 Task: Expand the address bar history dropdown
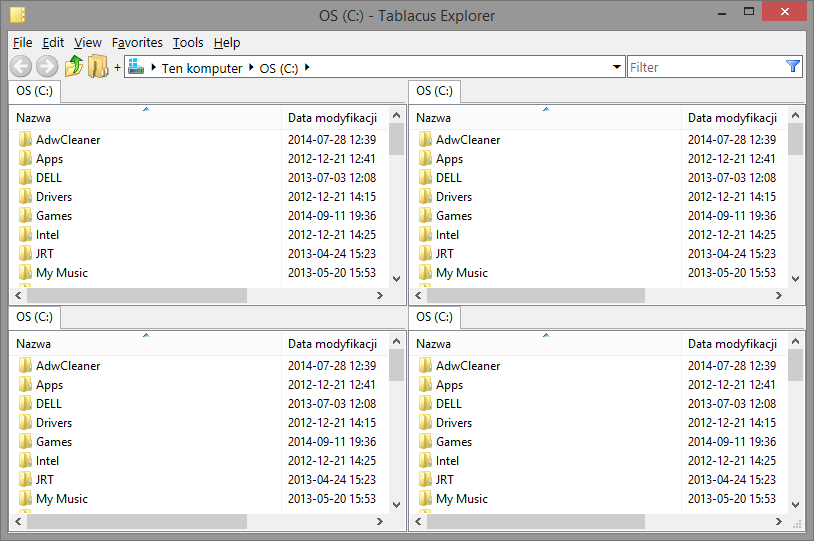coord(616,67)
